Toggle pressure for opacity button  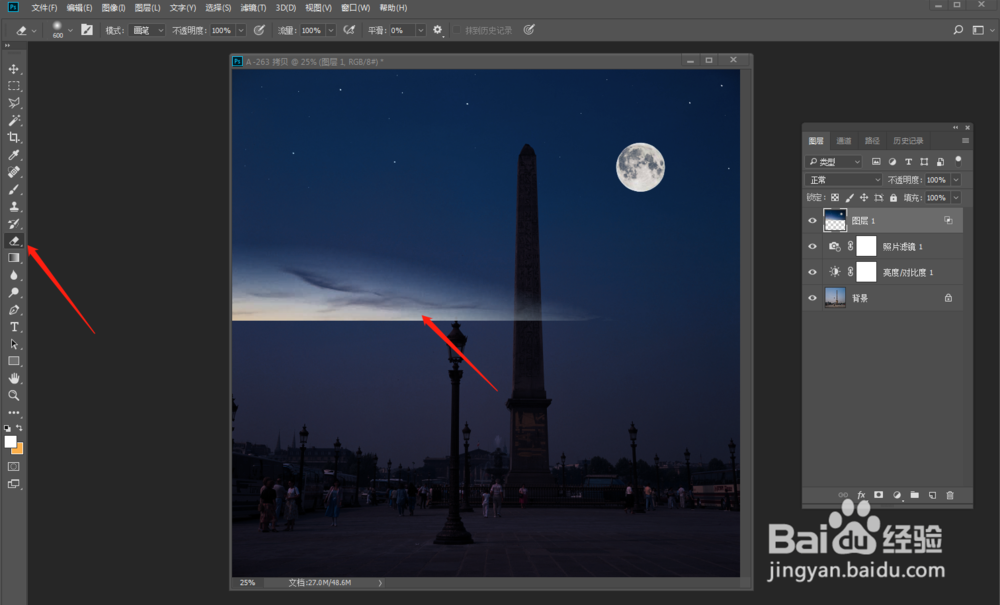tap(259, 30)
